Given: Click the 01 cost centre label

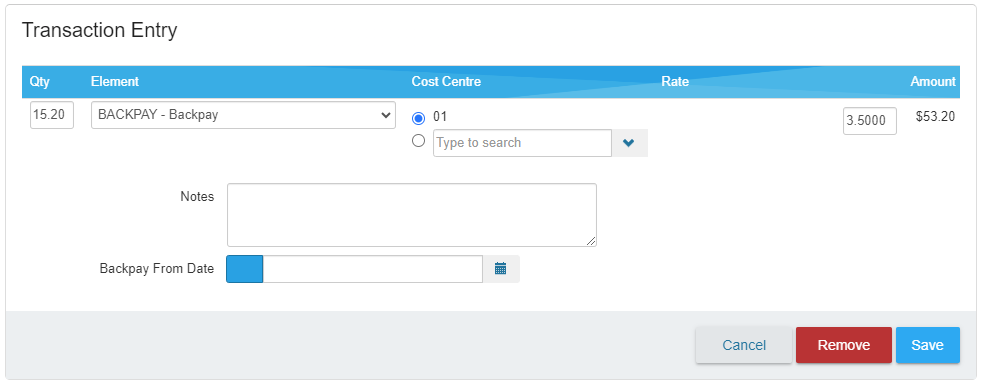Looking at the screenshot, I should 440,117.
